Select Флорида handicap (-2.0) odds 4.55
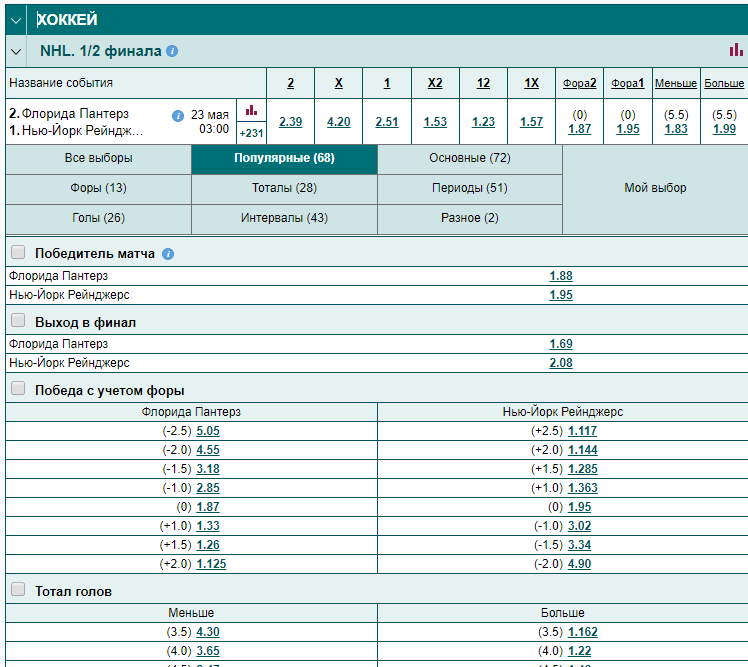This screenshot has height=667, width=748. pos(208,450)
